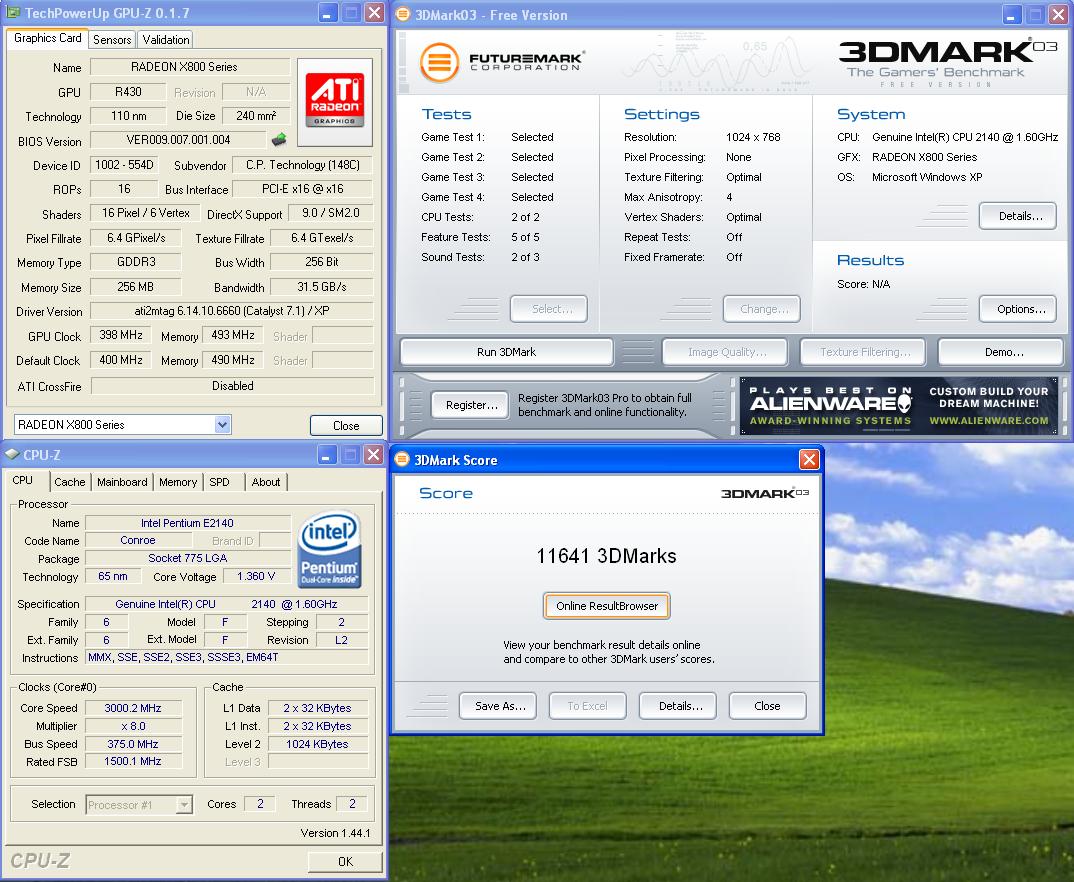Click the Multiplier x 8.0 value
This screenshot has height=882, width=1074.
click(x=133, y=726)
